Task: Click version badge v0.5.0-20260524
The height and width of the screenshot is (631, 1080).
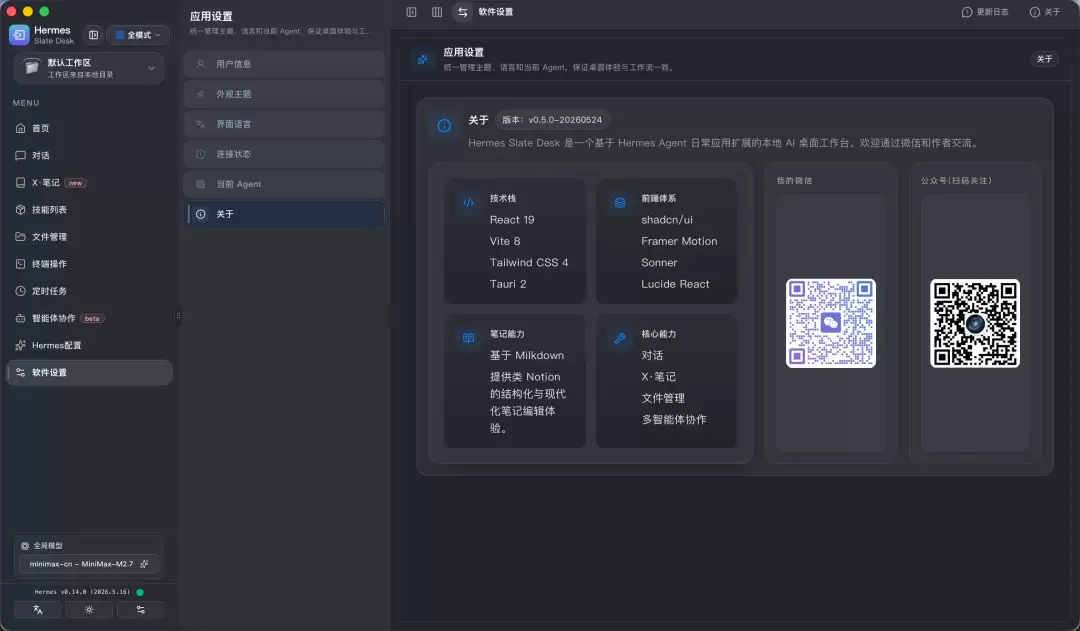Action: tap(552, 120)
